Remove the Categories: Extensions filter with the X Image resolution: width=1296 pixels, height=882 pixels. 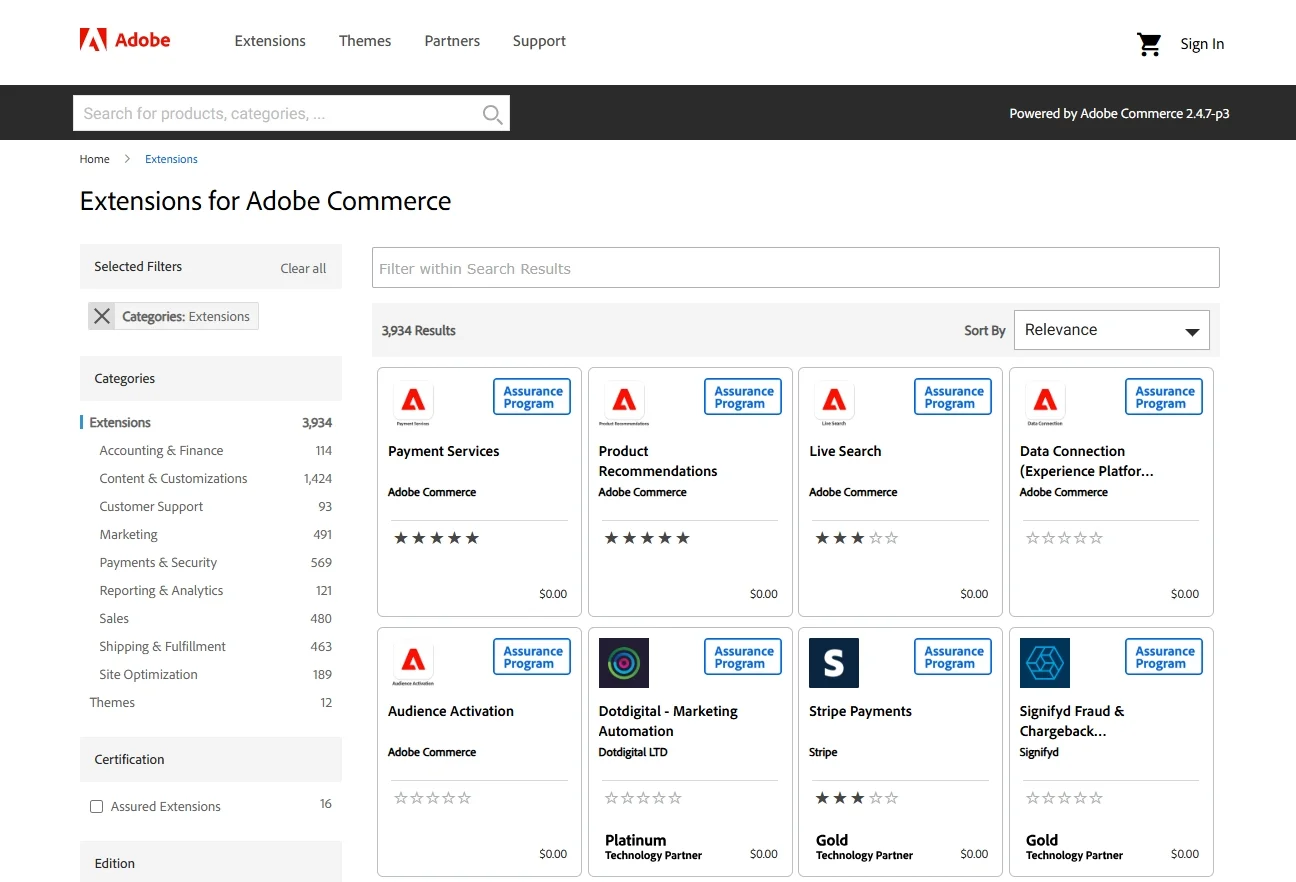[x=102, y=316]
